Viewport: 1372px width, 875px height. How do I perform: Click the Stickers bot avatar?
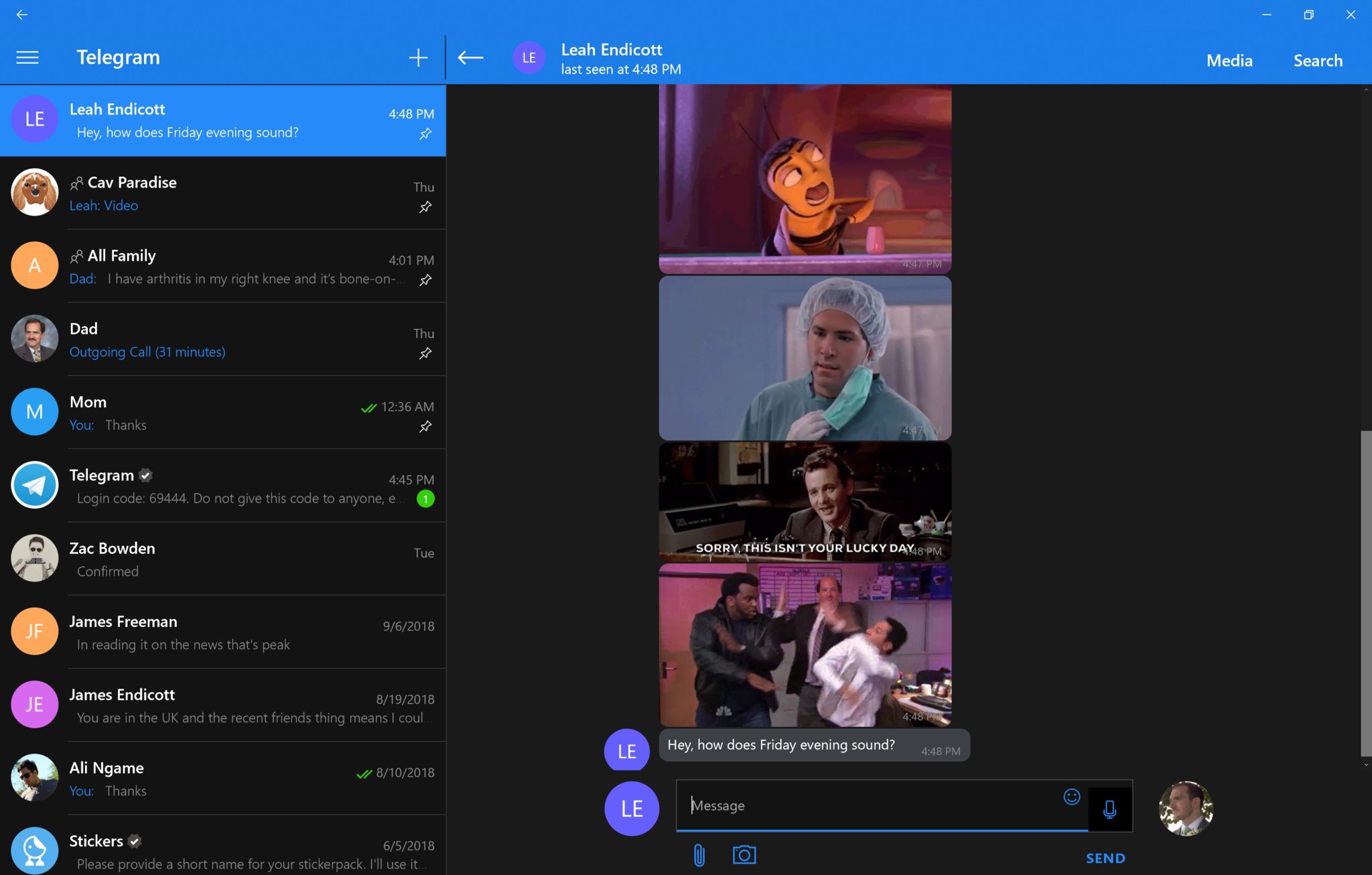click(35, 850)
